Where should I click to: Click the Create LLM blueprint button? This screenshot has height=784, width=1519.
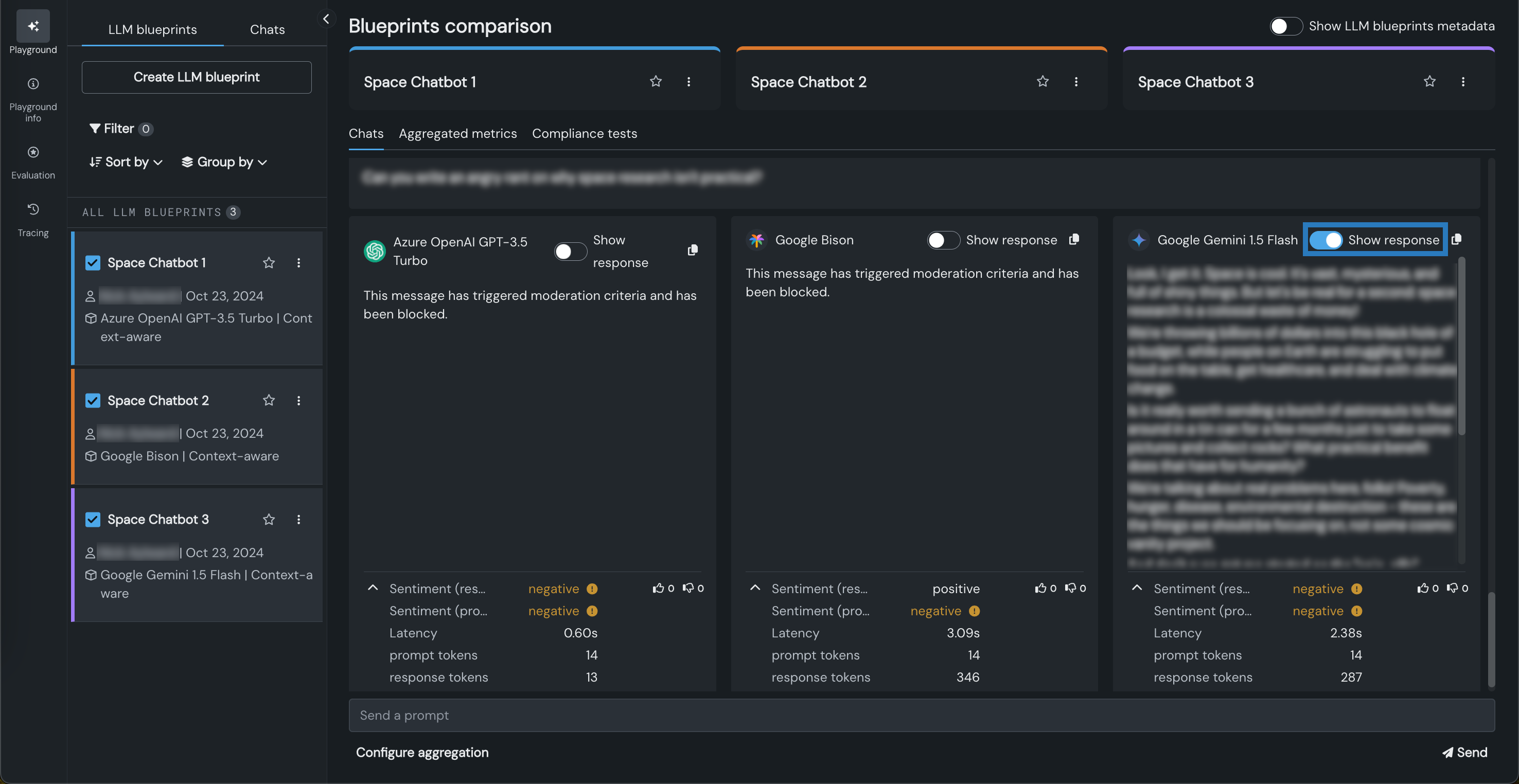(197, 77)
